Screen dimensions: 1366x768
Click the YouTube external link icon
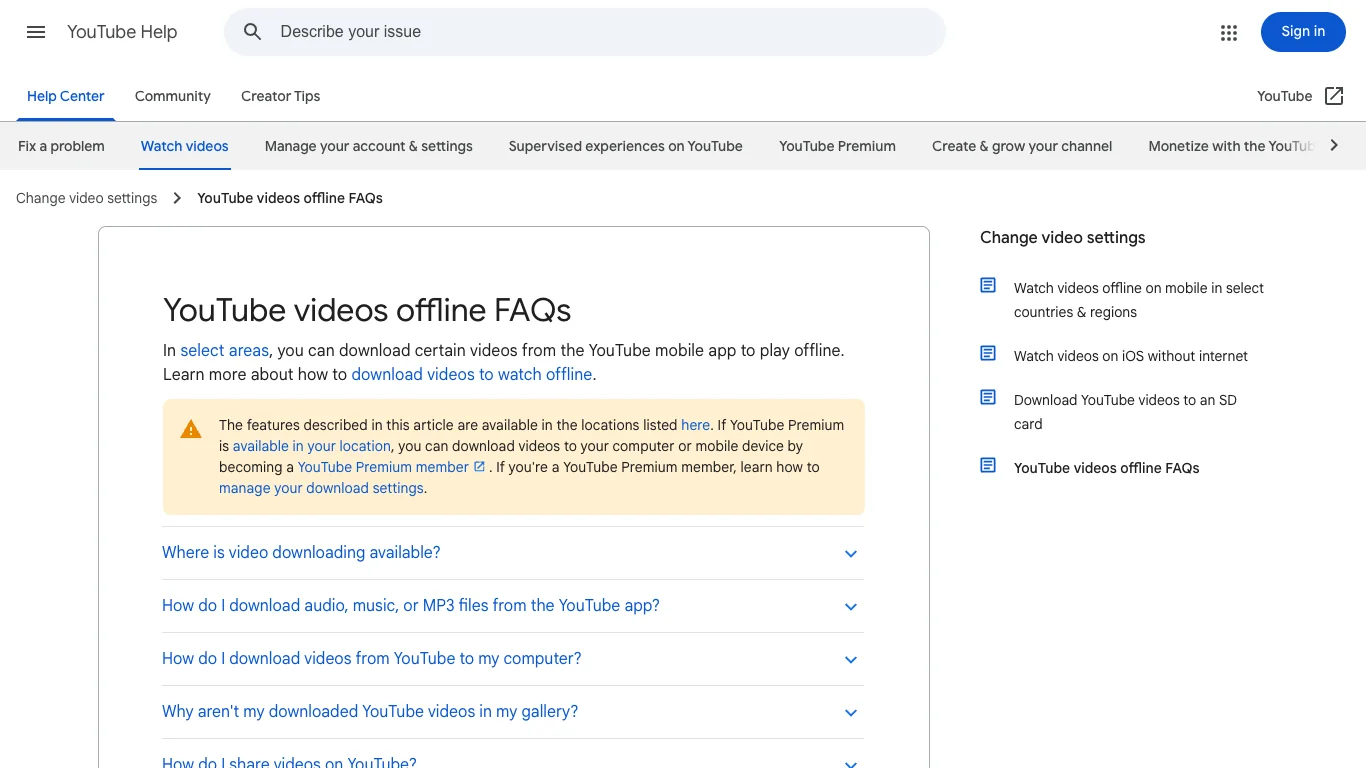(x=1334, y=96)
